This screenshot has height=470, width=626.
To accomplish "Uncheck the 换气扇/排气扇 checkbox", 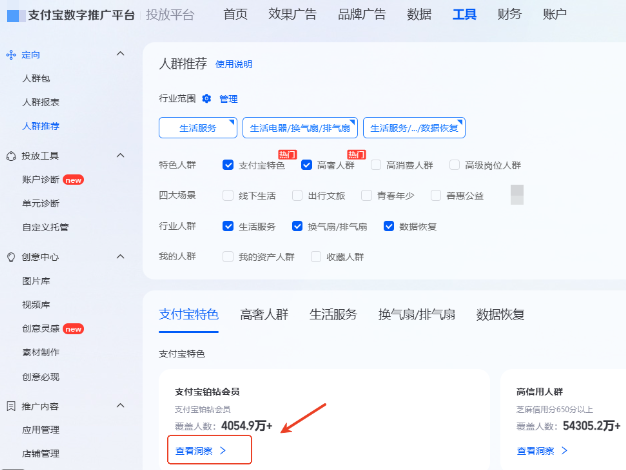I will [x=297, y=226].
